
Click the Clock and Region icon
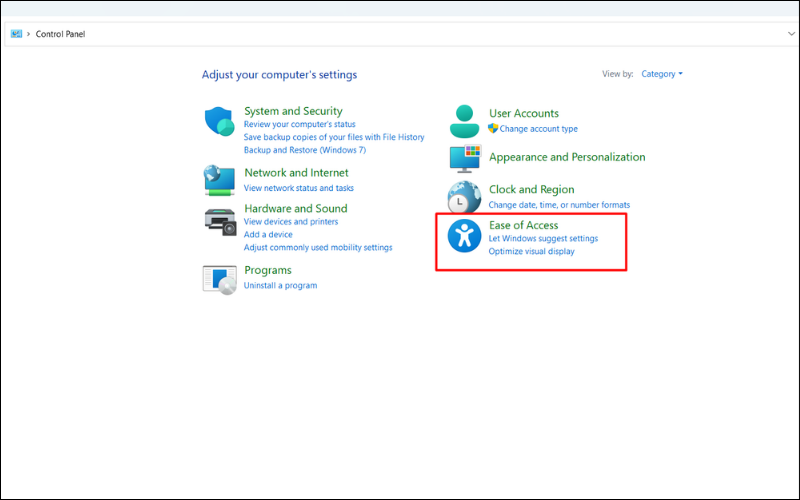[464, 197]
